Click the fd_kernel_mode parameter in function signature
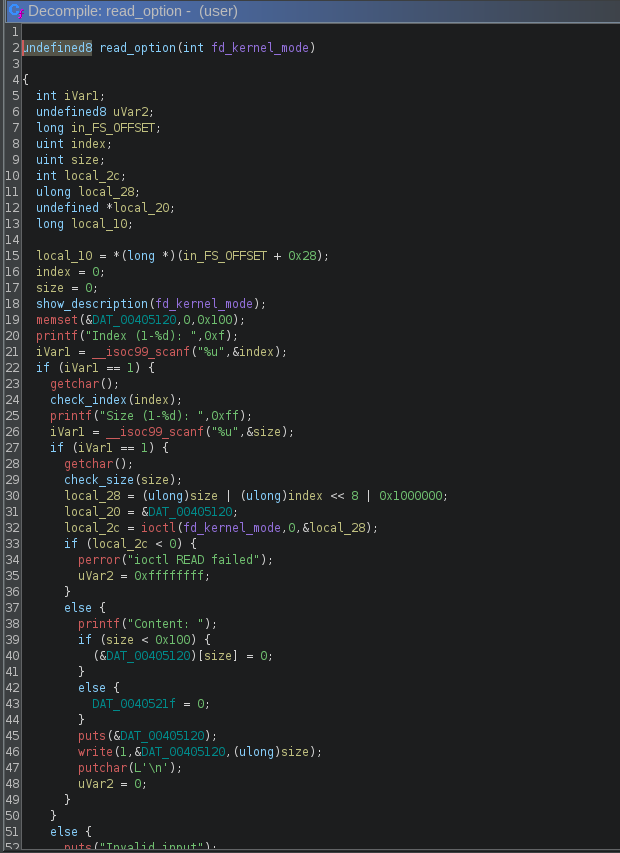This screenshot has height=853, width=620. (x=262, y=48)
